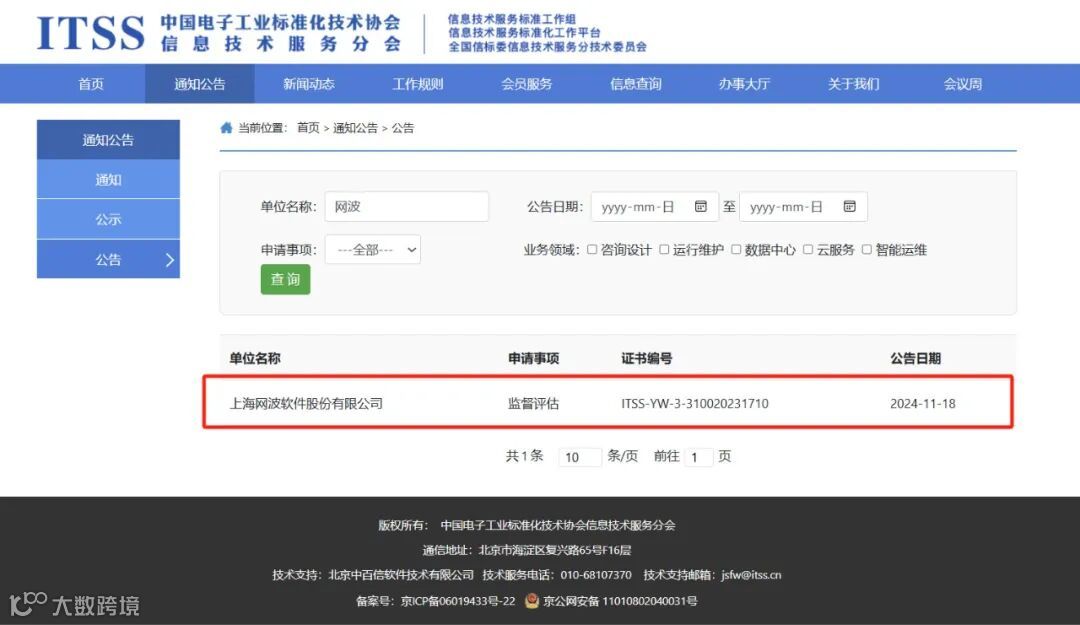The height and width of the screenshot is (625, 1080).
Task: Check the 智能运维 checkbox
Action: [866, 249]
